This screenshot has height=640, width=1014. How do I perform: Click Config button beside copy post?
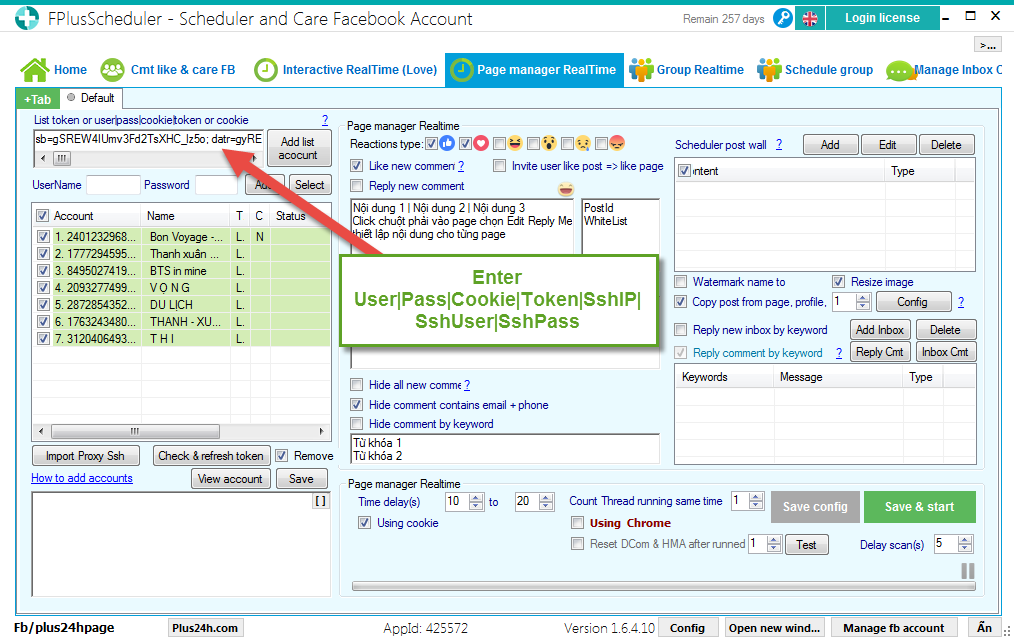coord(912,302)
